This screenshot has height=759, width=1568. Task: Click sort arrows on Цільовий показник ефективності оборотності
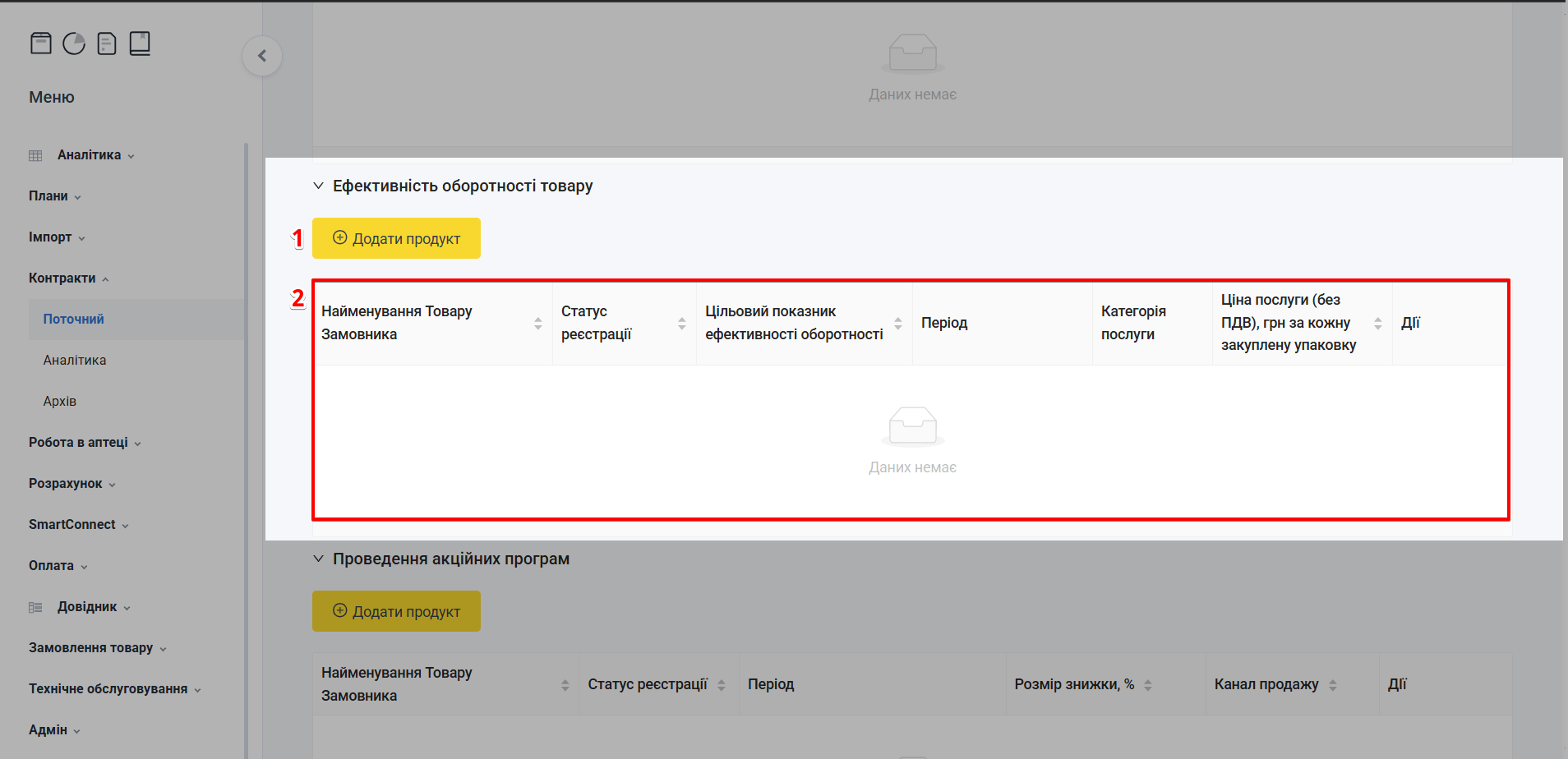[897, 324]
